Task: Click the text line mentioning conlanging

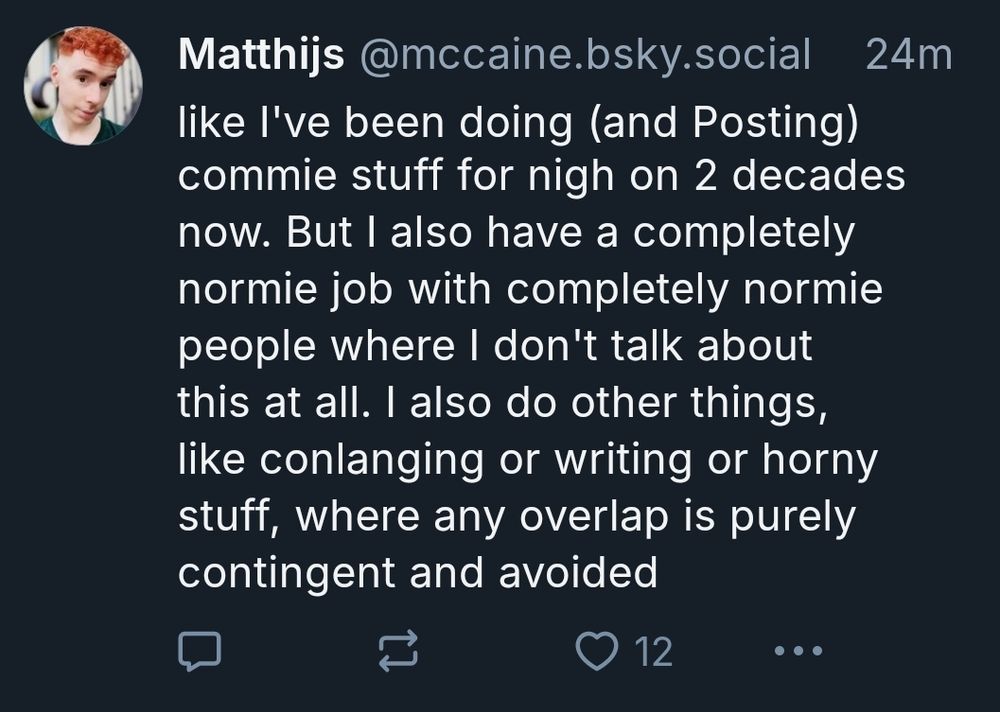Action: point(527,460)
